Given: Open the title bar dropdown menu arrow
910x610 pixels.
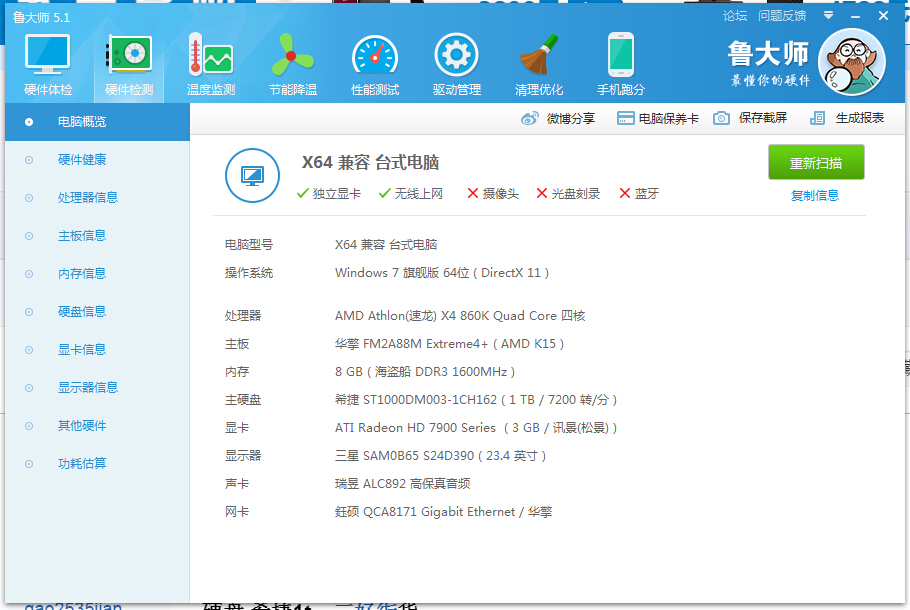Looking at the screenshot, I should click(828, 16).
